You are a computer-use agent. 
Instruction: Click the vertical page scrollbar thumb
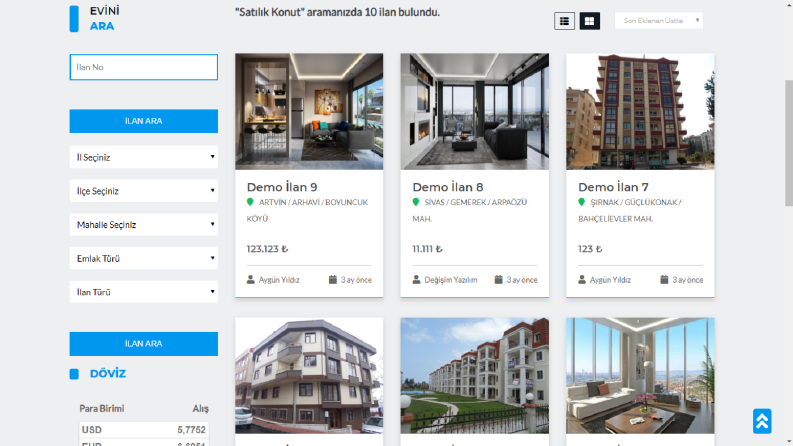pyautogui.click(x=788, y=143)
